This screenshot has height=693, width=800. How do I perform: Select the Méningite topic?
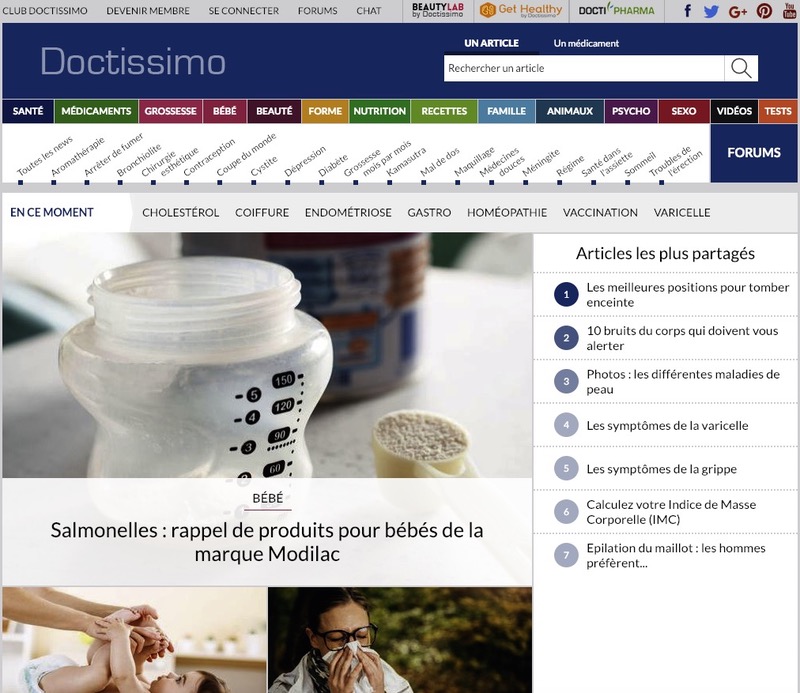pos(541,163)
